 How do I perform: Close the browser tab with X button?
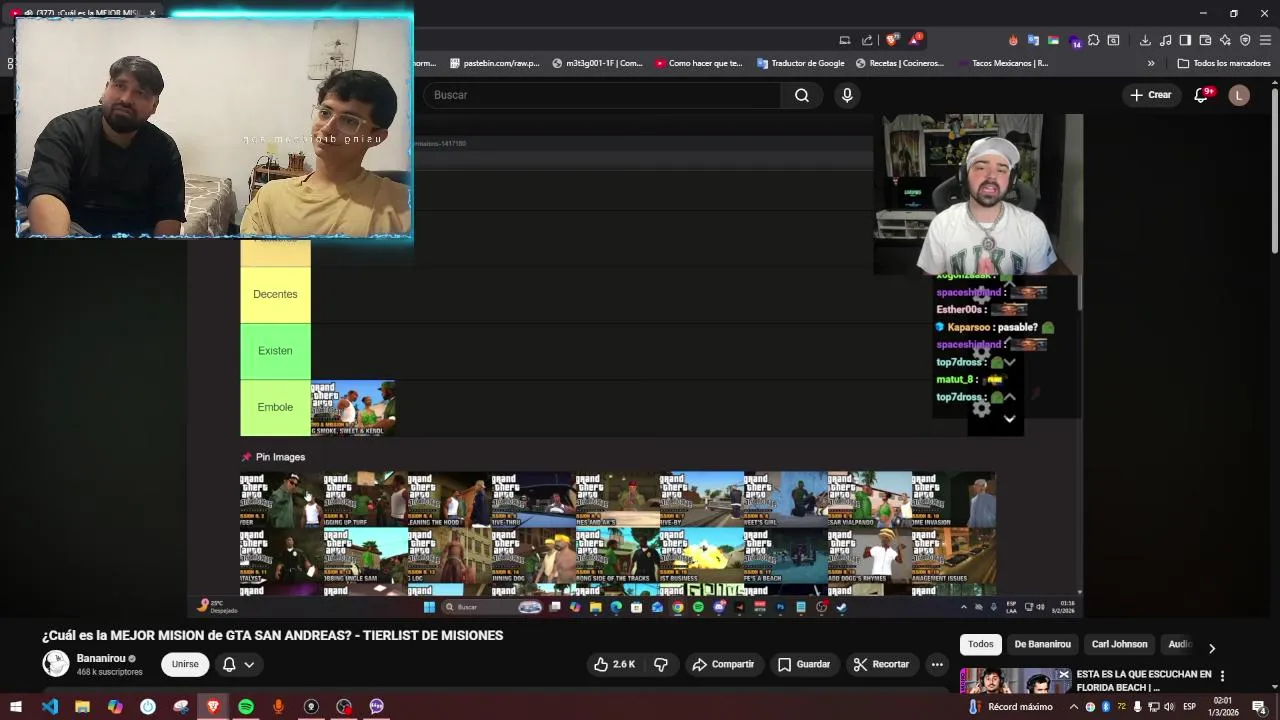click(152, 13)
